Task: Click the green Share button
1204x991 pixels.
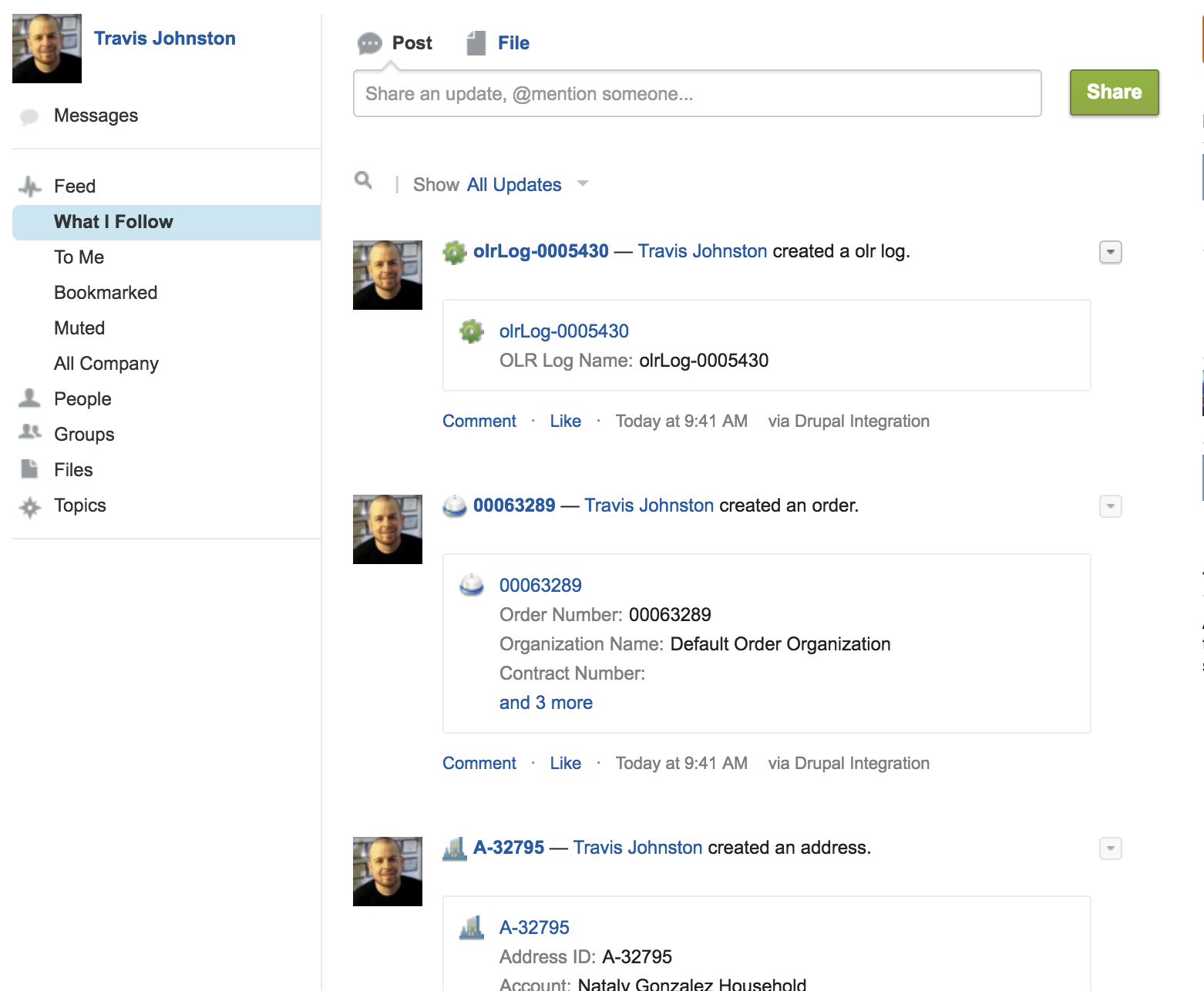Action: click(1113, 92)
